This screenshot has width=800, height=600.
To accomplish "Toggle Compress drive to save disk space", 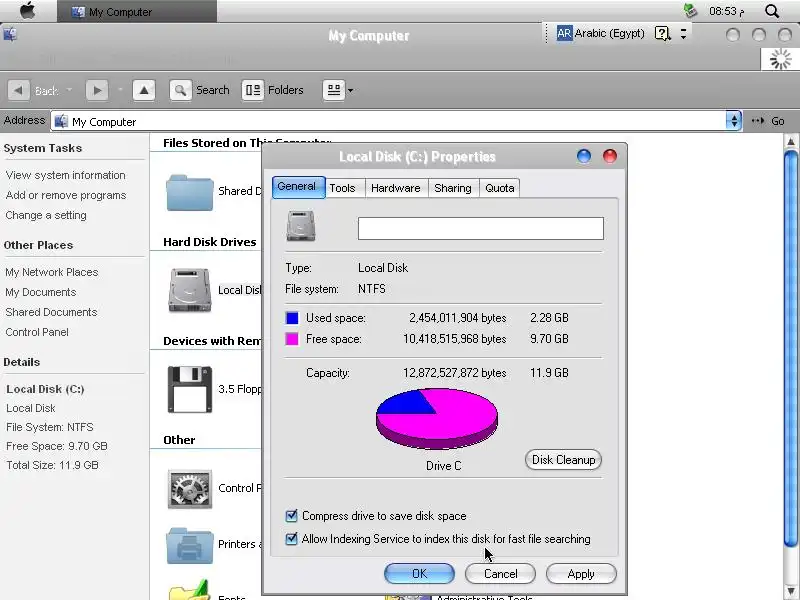I will [291, 515].
